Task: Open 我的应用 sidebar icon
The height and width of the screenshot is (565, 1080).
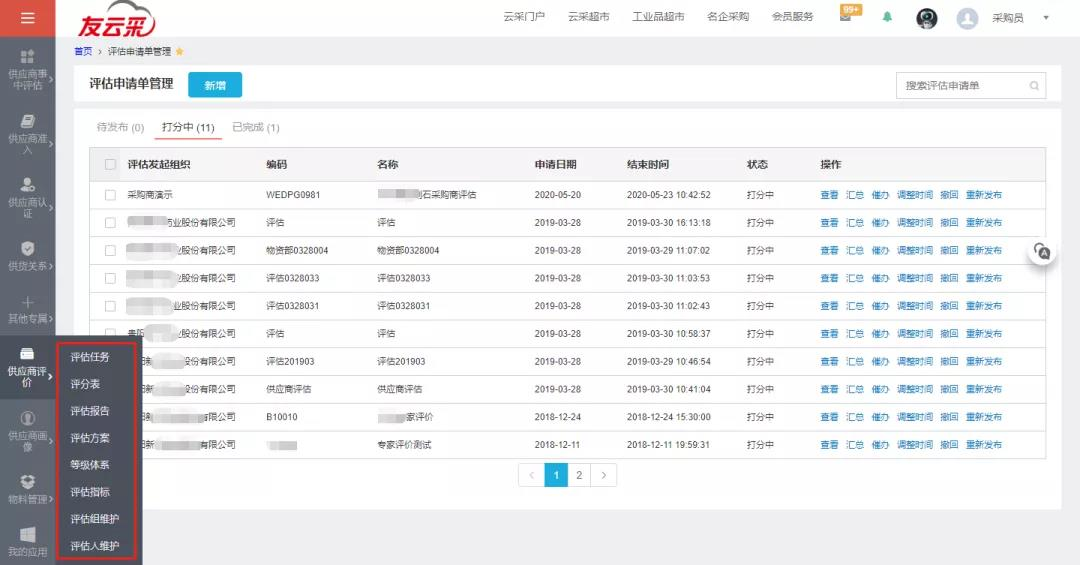Action: click(x=27, y=541)
